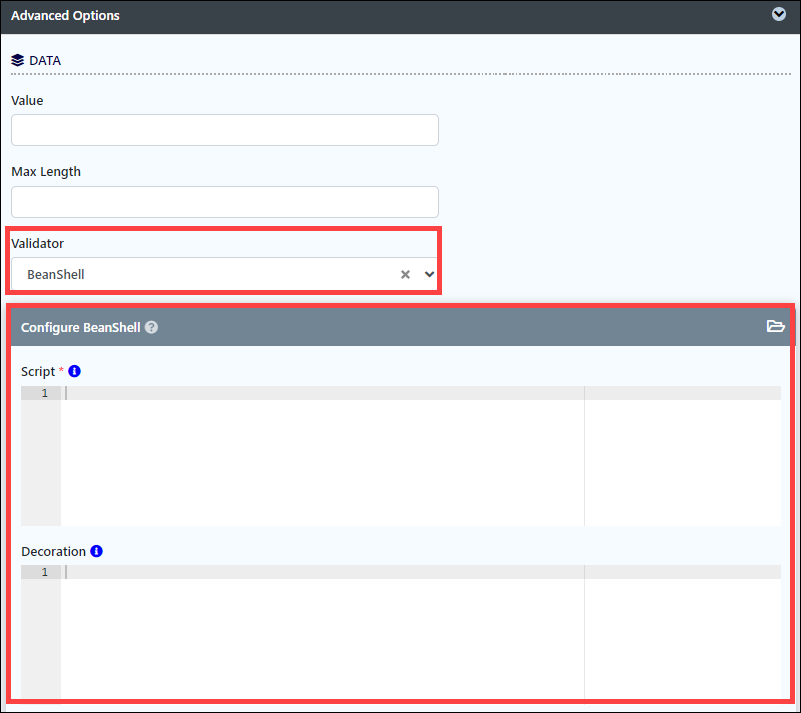The height and width of the screenshot is (713, 801).
Task: Click the open folder icon in BeanShell header
Action: click(775, 326)
